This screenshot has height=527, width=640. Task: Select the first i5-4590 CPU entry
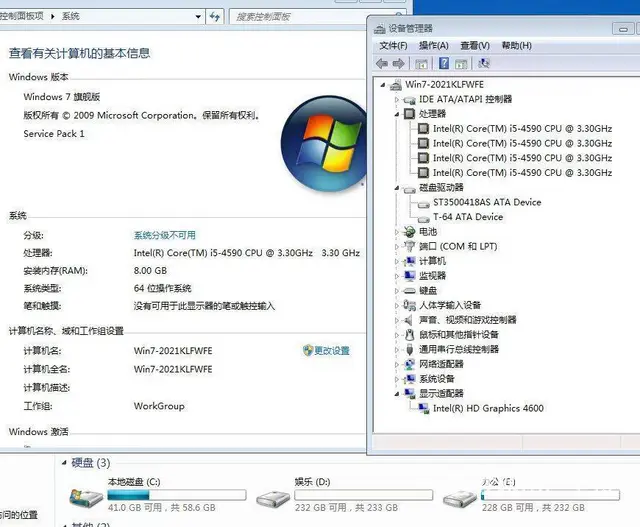coord(522,129)
